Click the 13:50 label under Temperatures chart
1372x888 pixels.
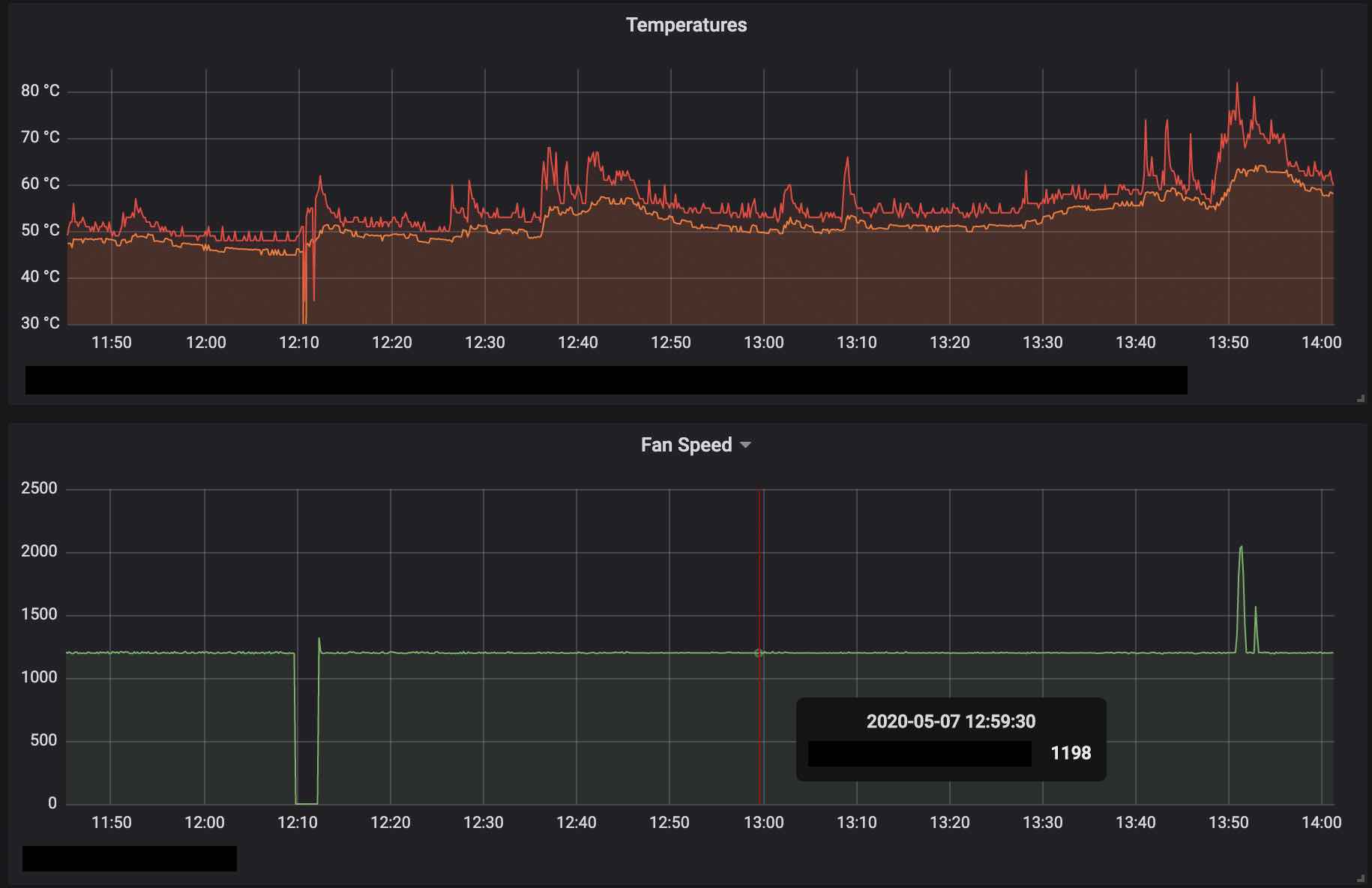1229,343
